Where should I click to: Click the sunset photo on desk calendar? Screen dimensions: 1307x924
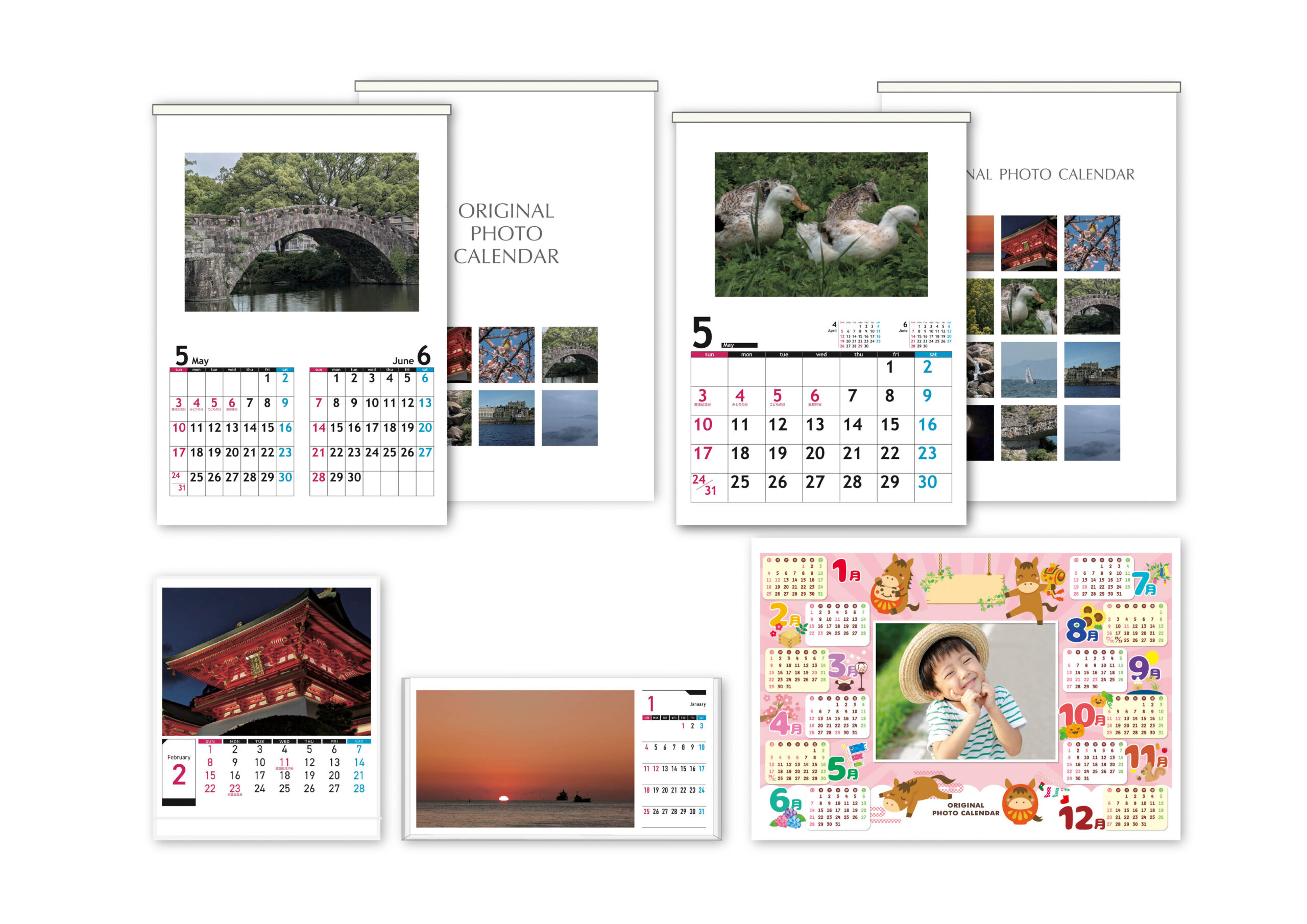click(525, 758)
